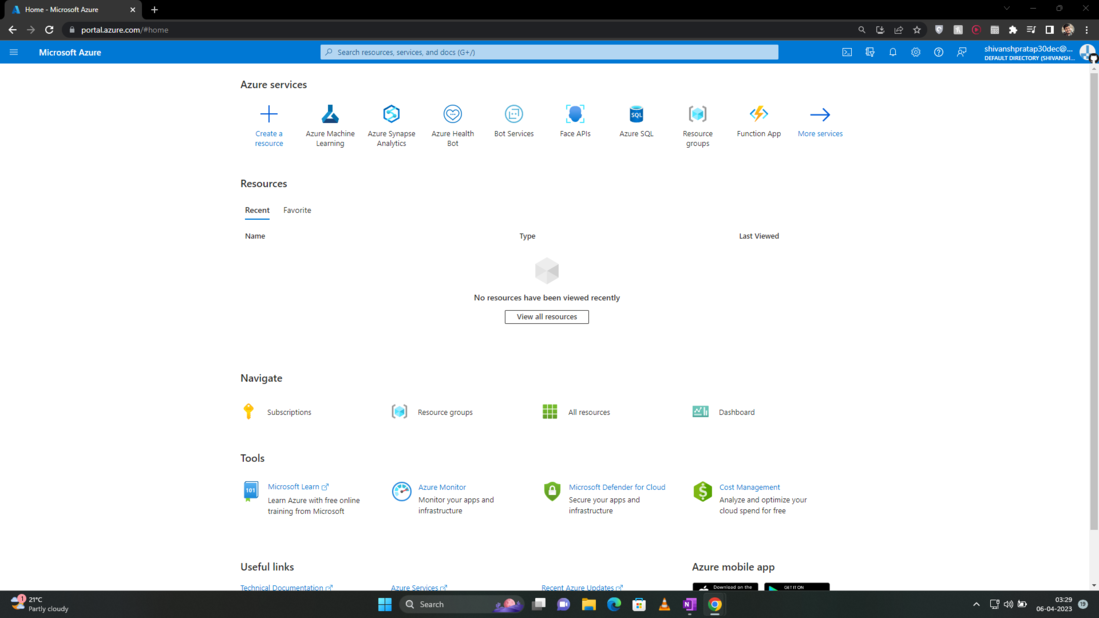
Task: Launch Cloud Shell from the header
Action: [847, 52]
